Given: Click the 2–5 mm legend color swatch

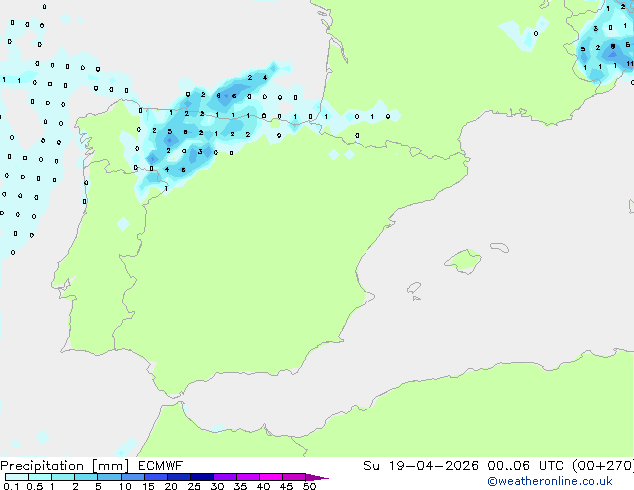Looking at the screenshot, I should click(86, 477).
